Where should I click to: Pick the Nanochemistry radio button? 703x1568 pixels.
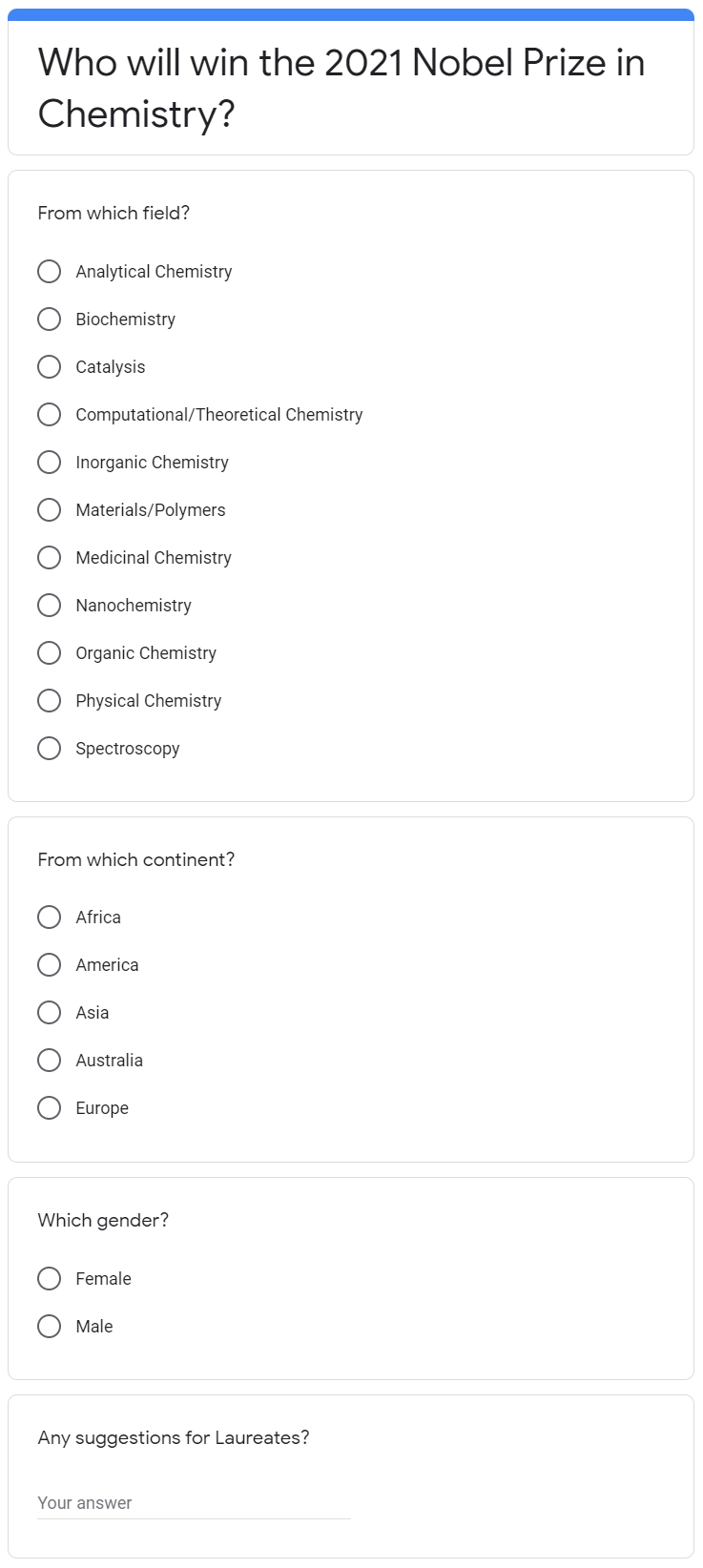[x=50, y=606]
